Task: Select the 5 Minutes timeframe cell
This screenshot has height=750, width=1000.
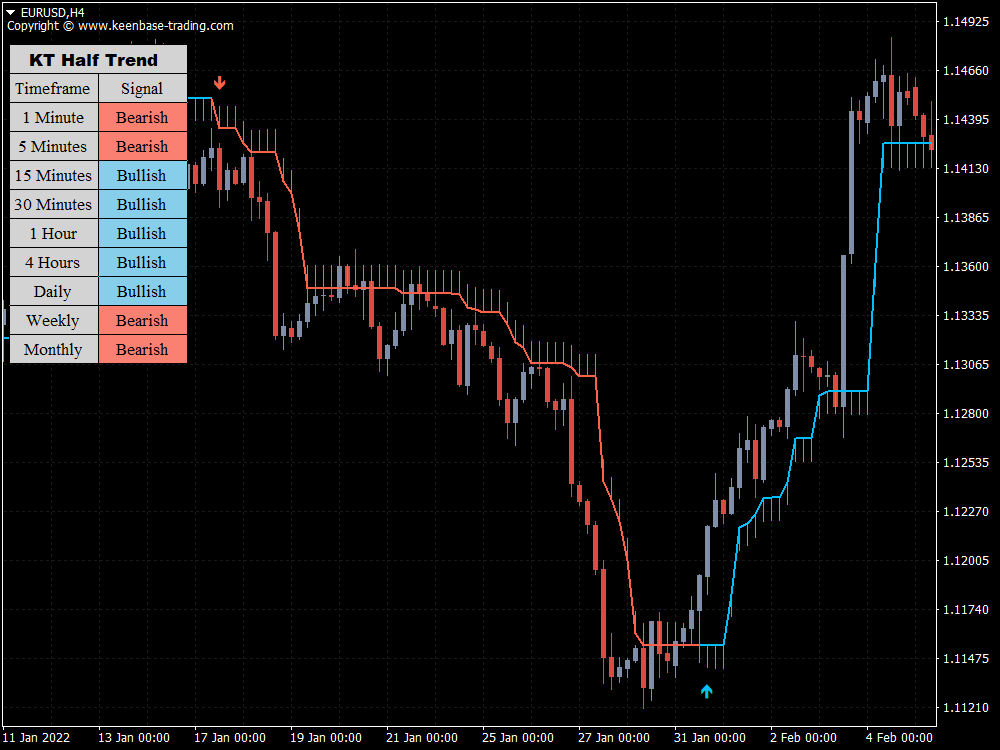Action: pyautogui.click(x=54, y=146)
